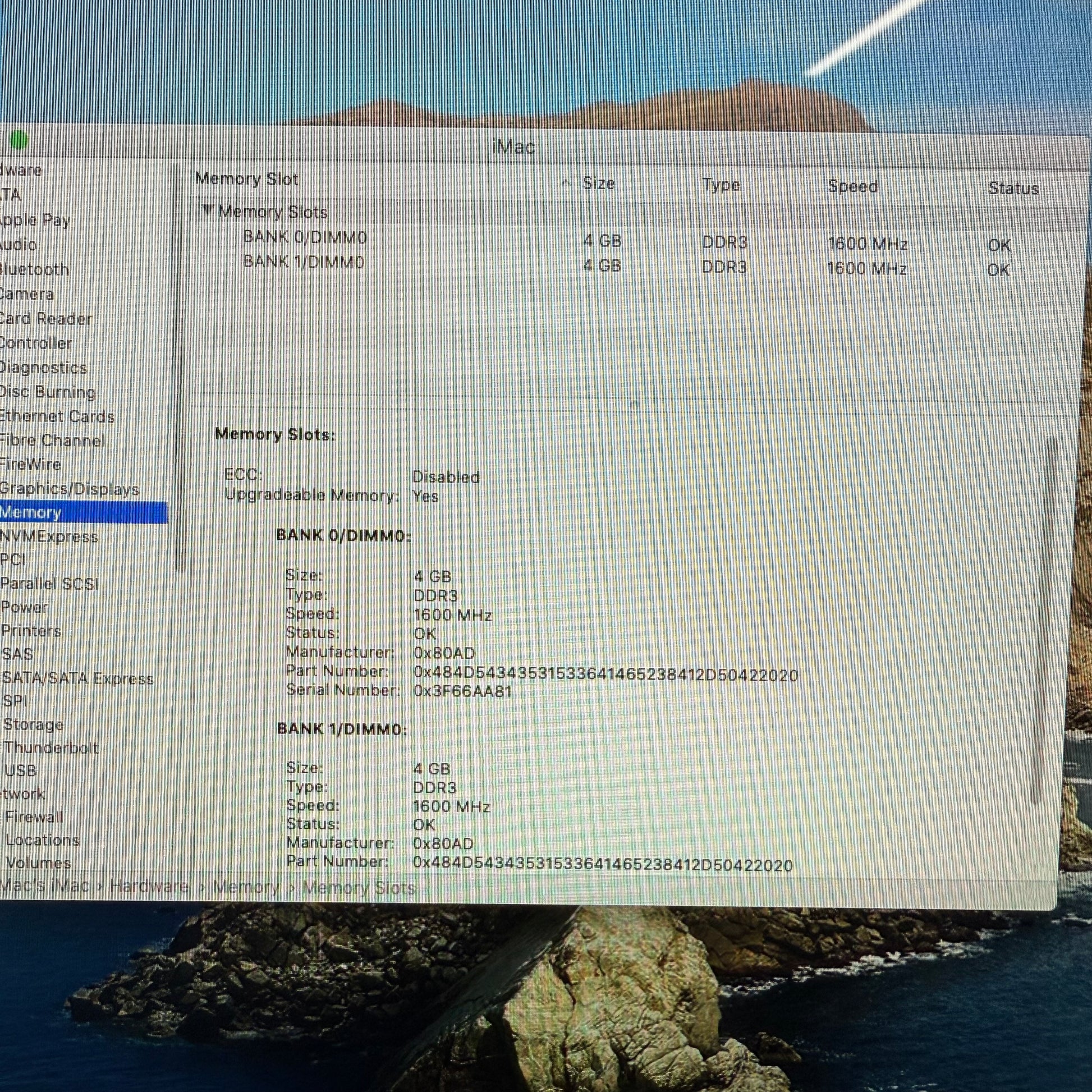1092x1092 pixels.
Task: Click the BANK 0 serial number 0x3F66AA81
Action: coord(462,691)
